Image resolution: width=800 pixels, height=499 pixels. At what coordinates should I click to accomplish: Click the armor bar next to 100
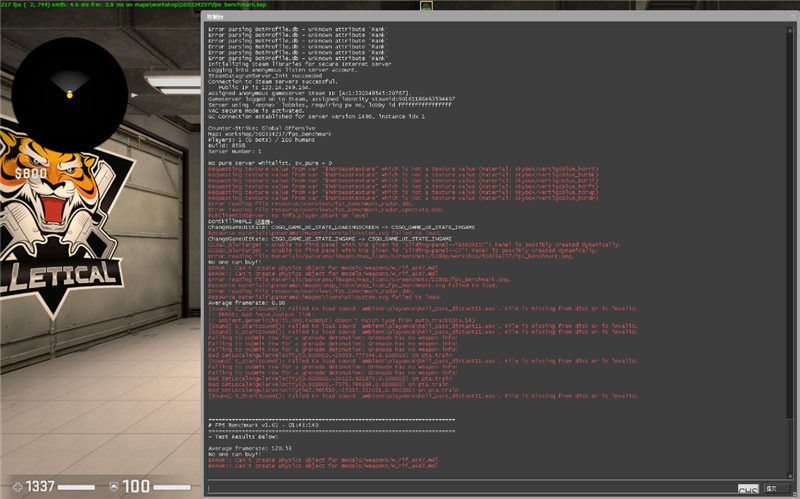(x=172, y=487)
